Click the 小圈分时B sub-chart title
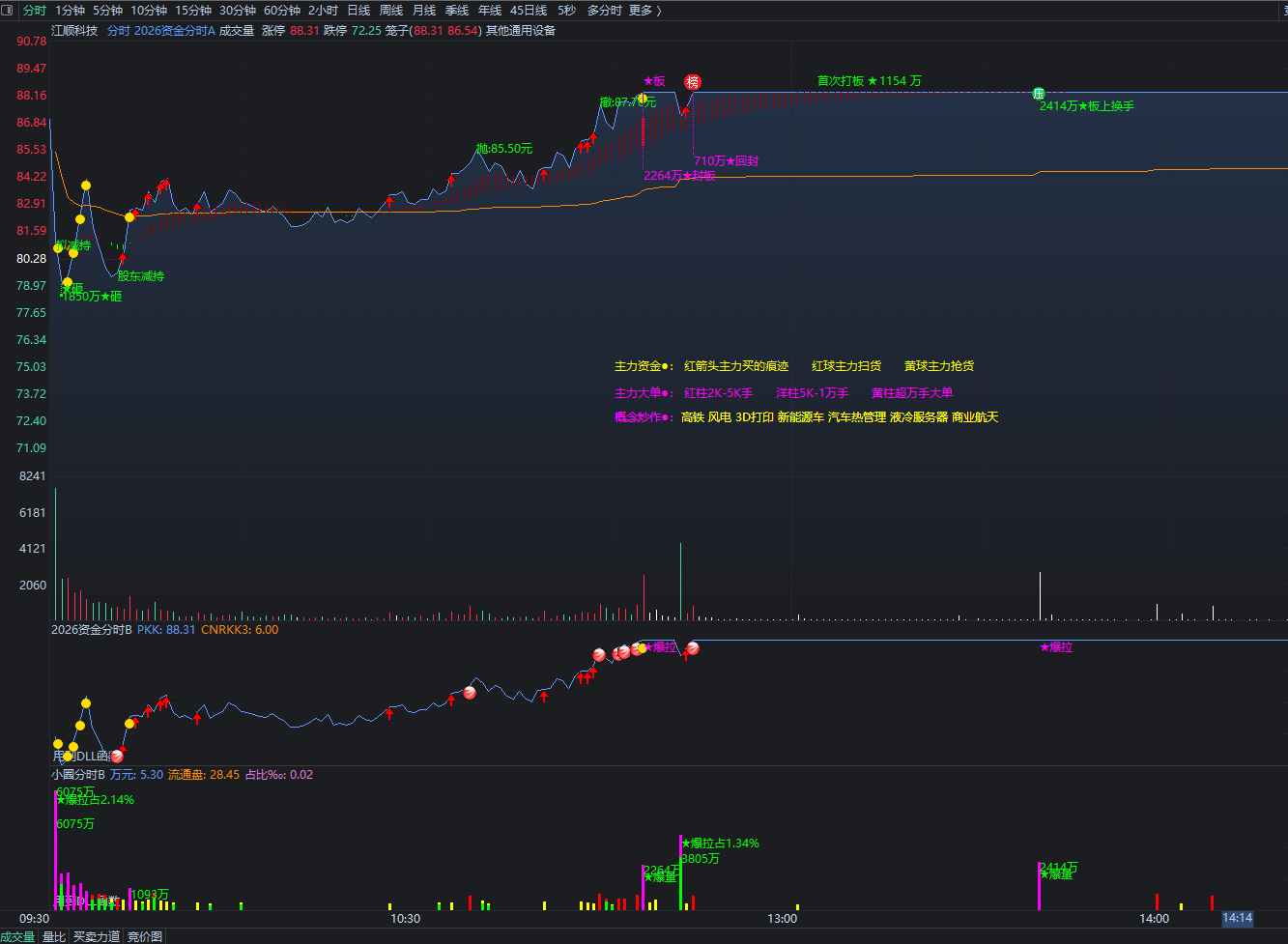This screenshot has width=1288, height=944. (x=78, y=775)
